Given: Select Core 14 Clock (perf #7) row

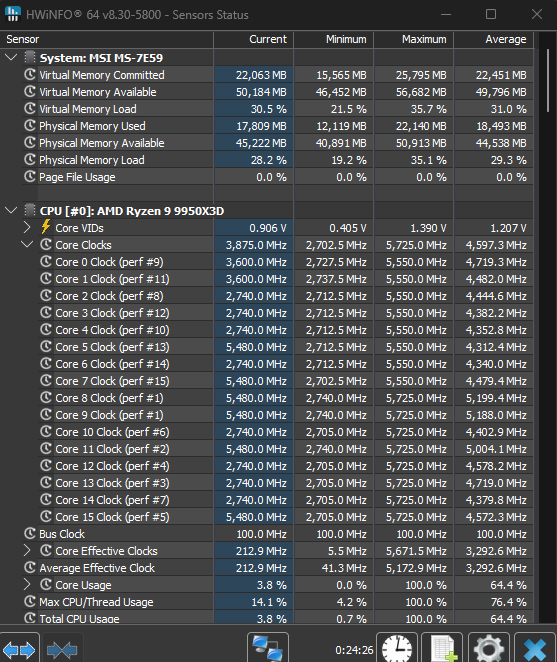Looking at the screenshot, I should point(286,500).
